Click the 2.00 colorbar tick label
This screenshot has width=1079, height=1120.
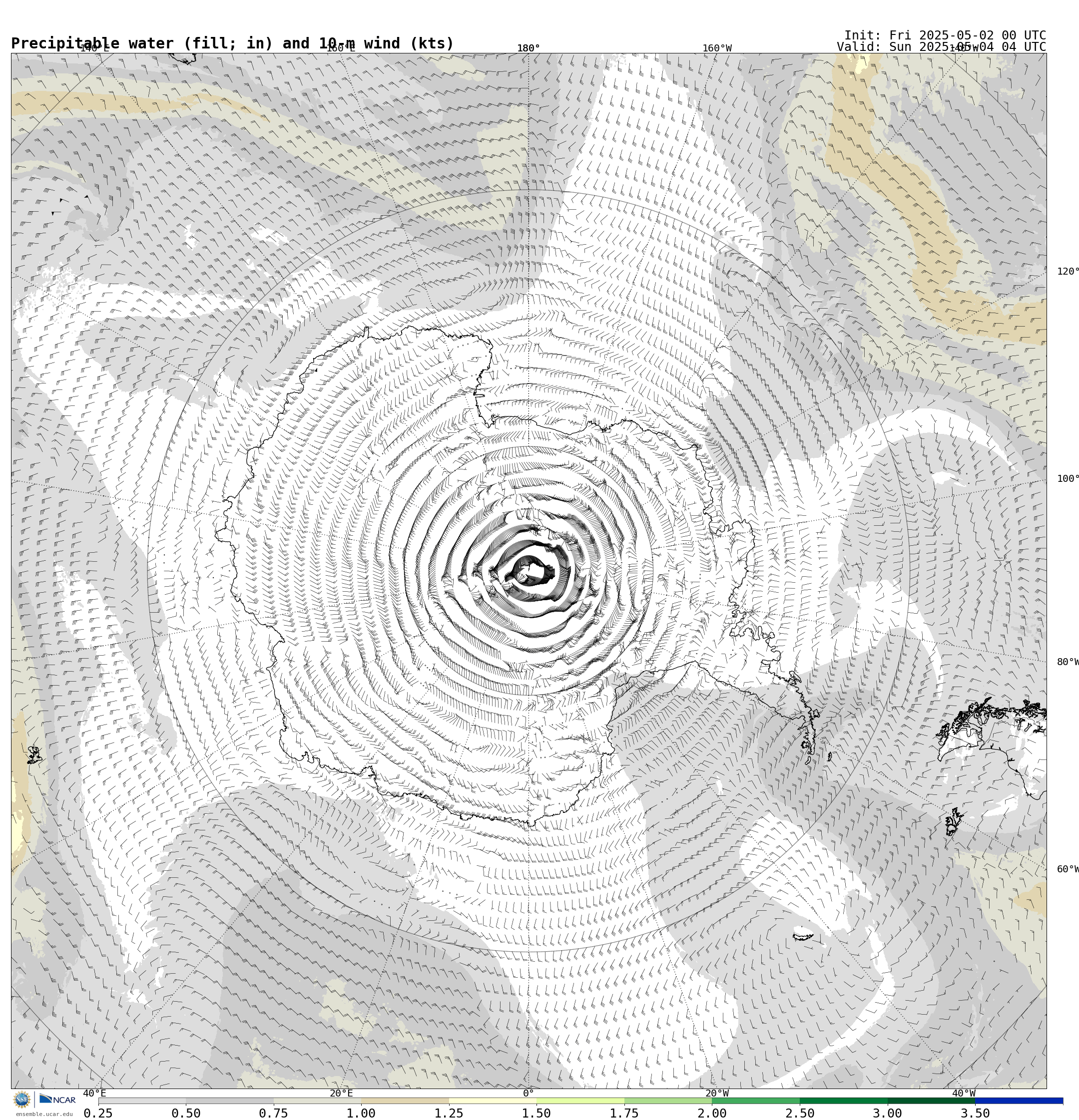coord(712,1114)
